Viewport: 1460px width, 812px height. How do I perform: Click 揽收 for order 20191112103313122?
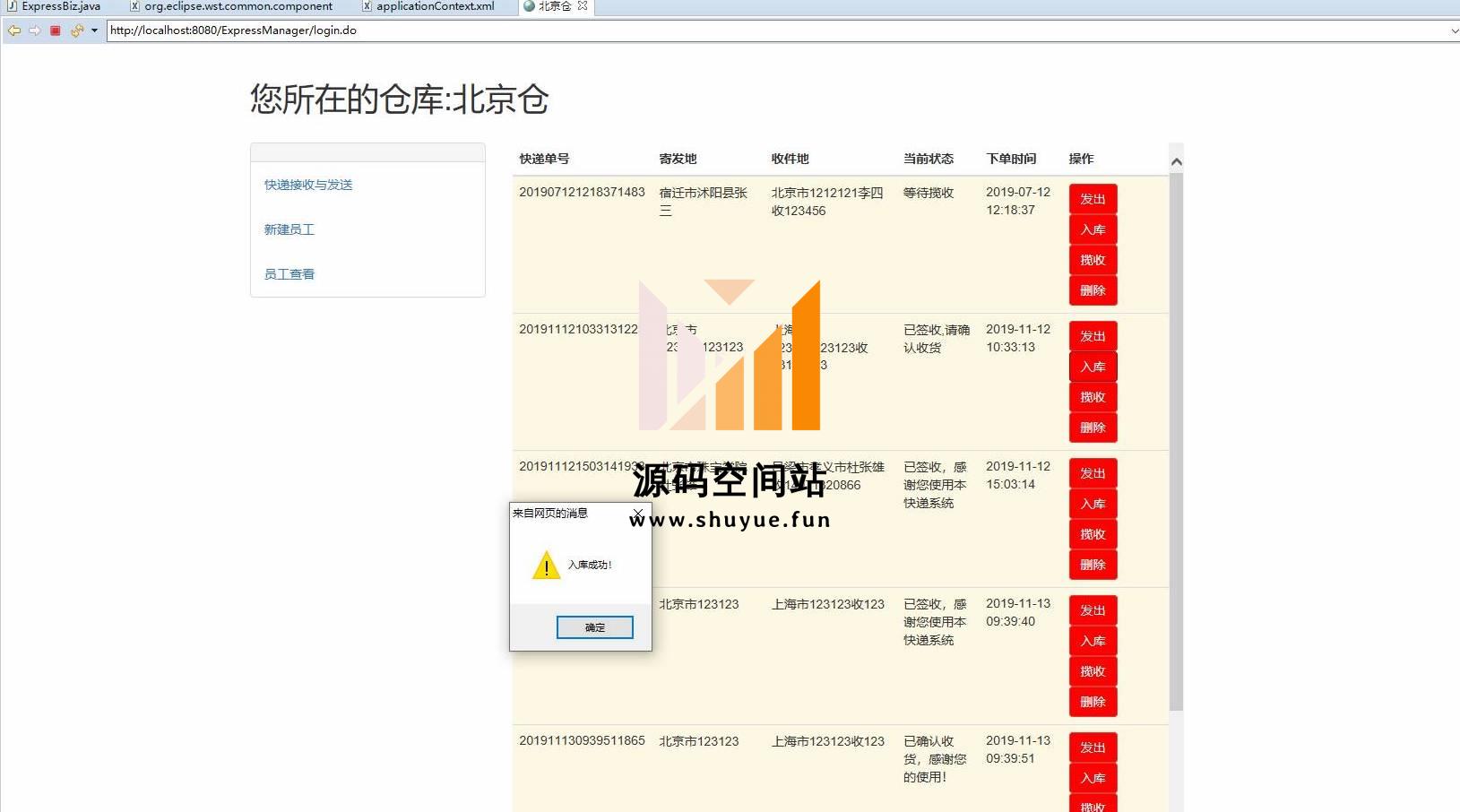[x=1093, y=397]
